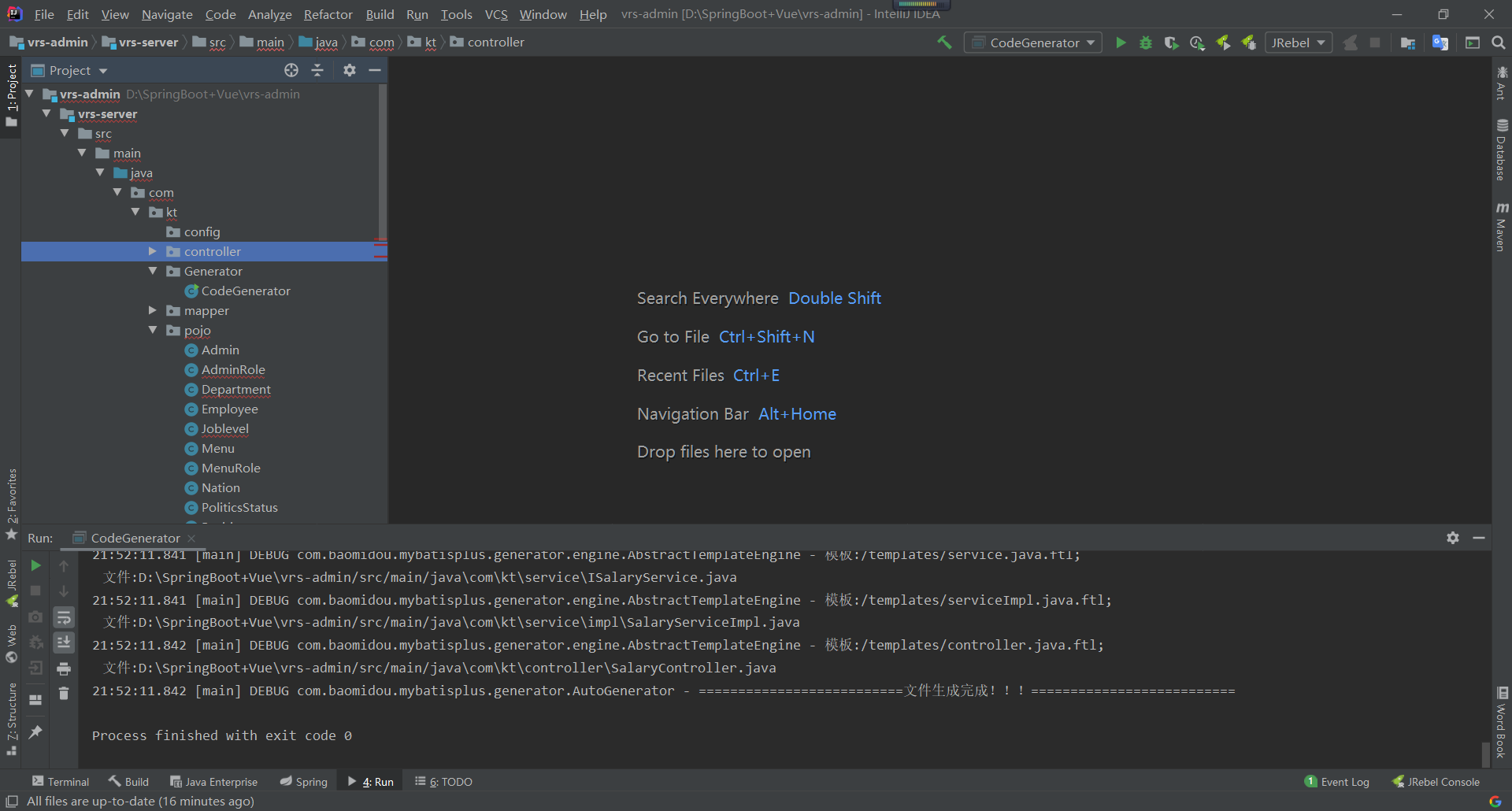Open the VCS menu

coord(496,14)
